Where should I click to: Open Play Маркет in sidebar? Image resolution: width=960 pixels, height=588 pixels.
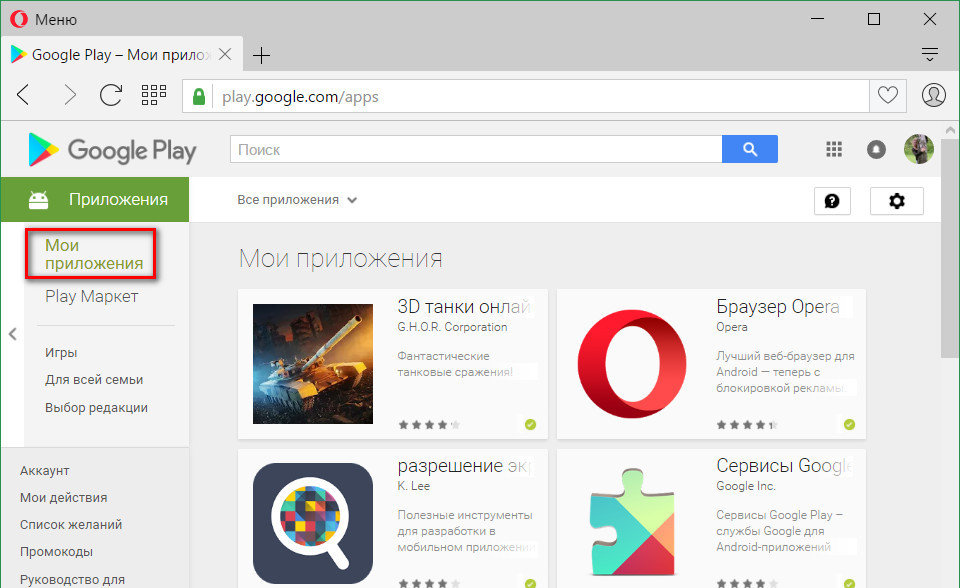pos(92,296)
